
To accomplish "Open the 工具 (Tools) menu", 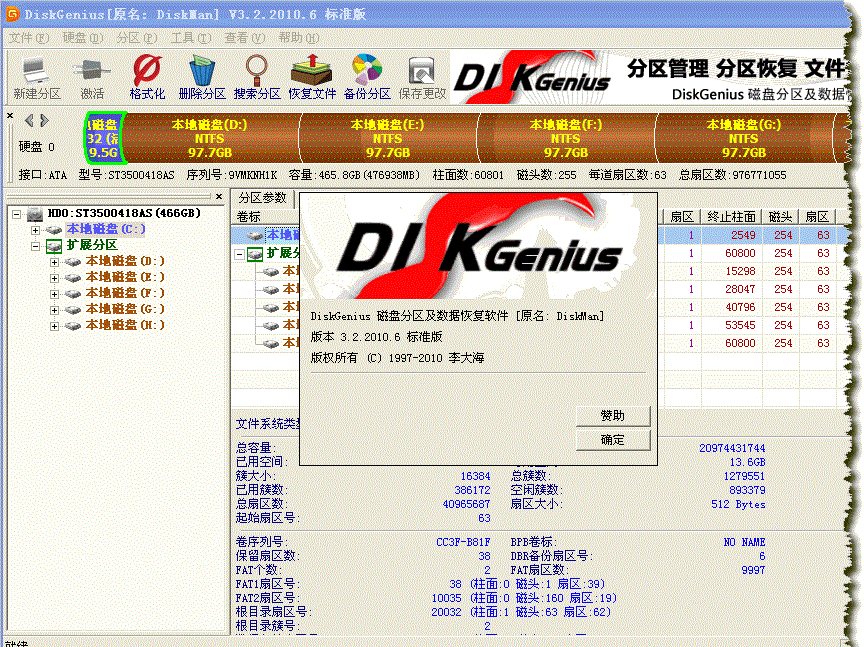I will click(191, 37).
